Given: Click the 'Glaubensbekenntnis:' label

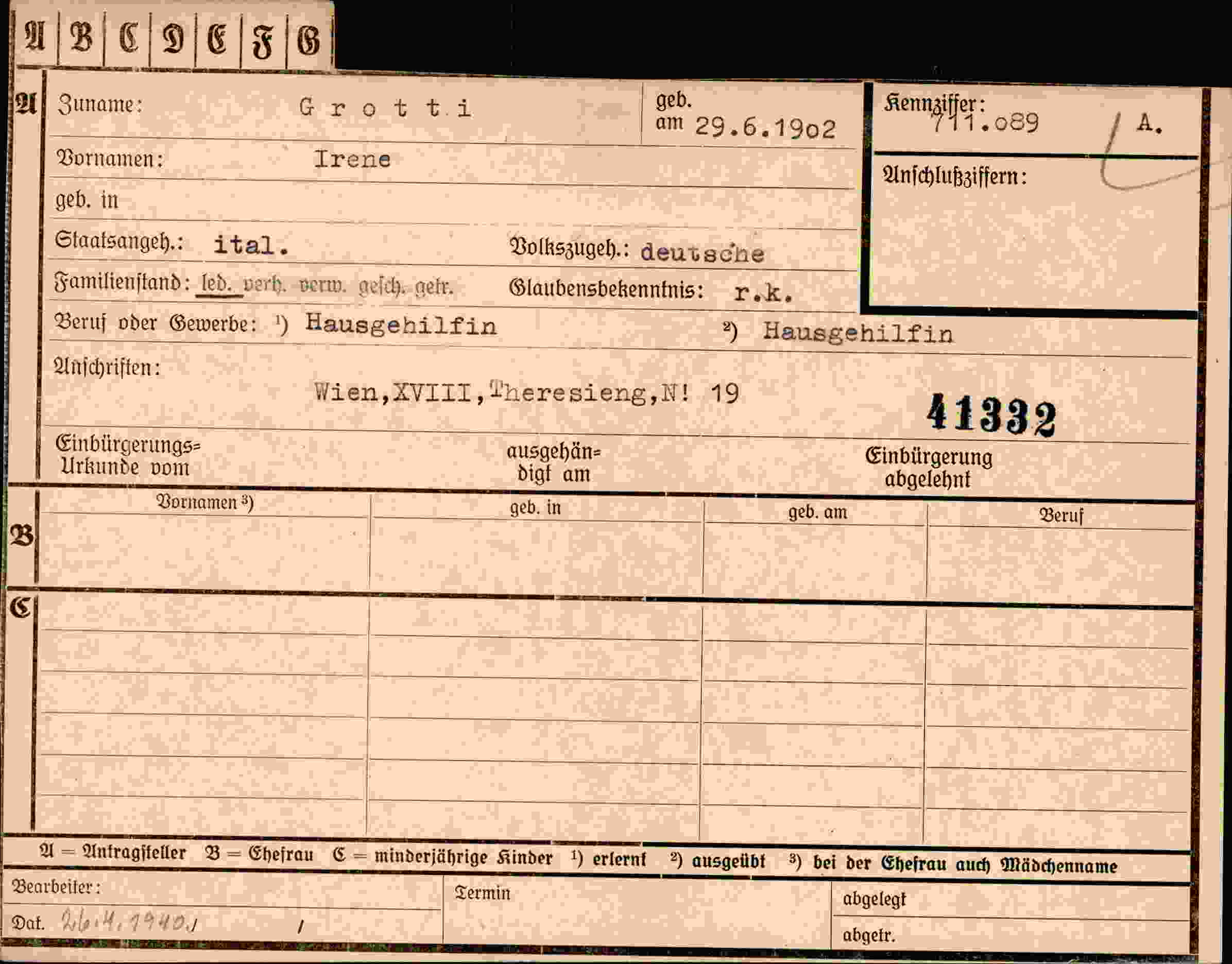Looking at the screenshot, I should pyautogui.click(x=607, y=289).
